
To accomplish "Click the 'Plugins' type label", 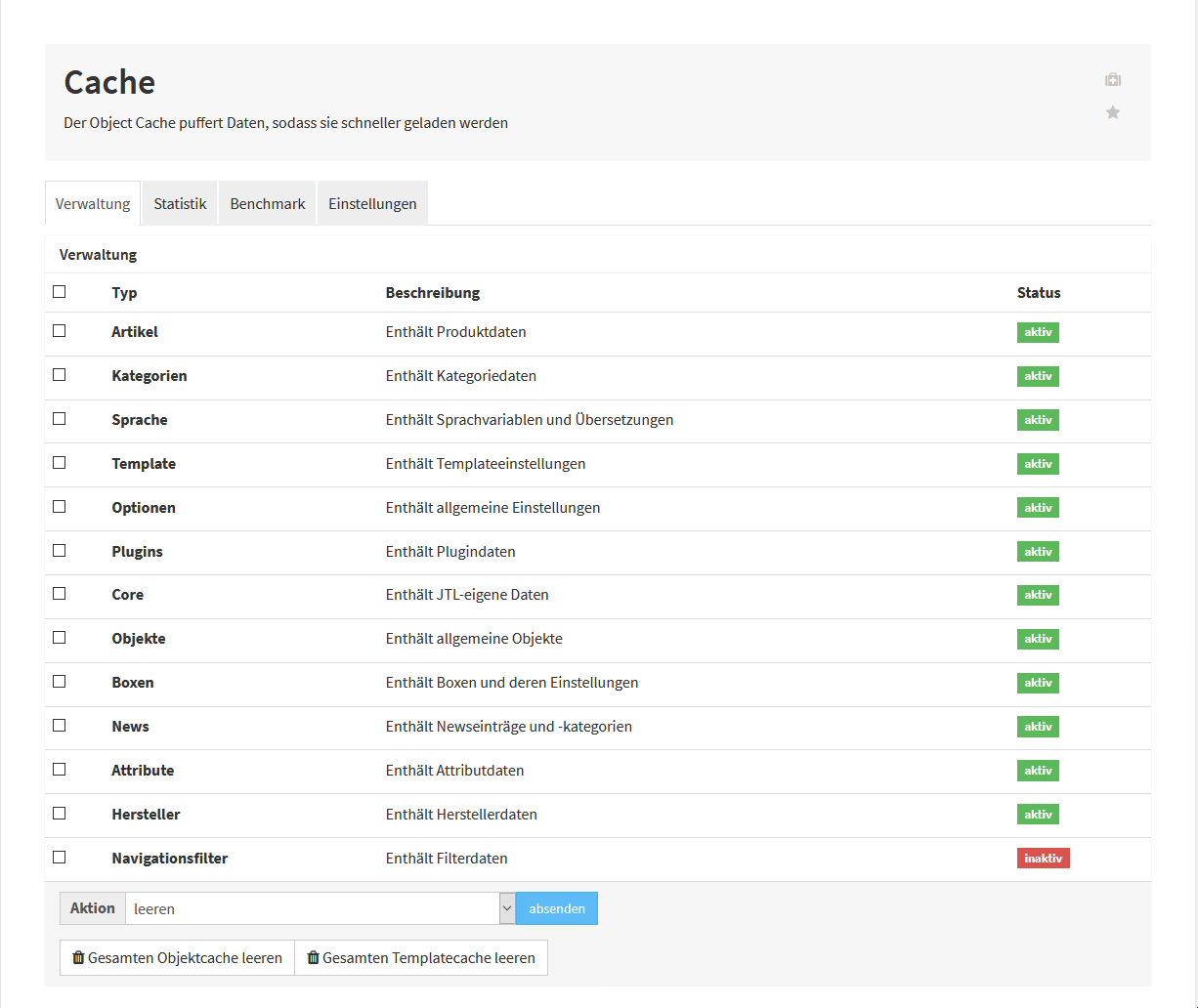I will click(137, 552).
